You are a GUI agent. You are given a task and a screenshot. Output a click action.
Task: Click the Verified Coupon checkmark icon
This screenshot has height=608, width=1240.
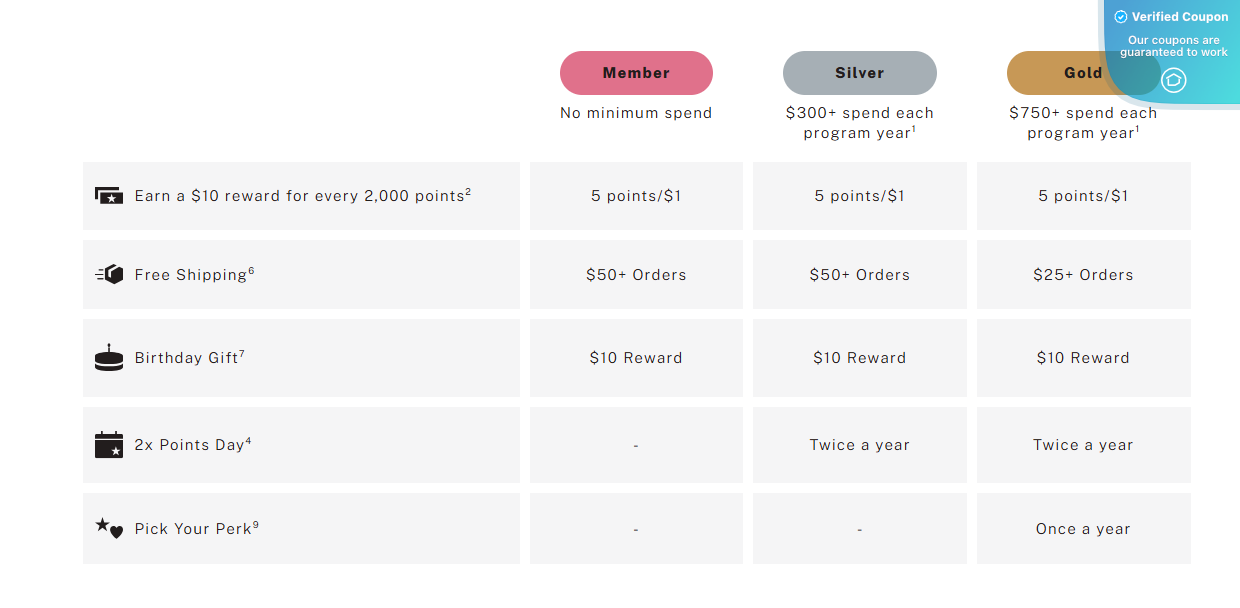tap(1120, 17)
